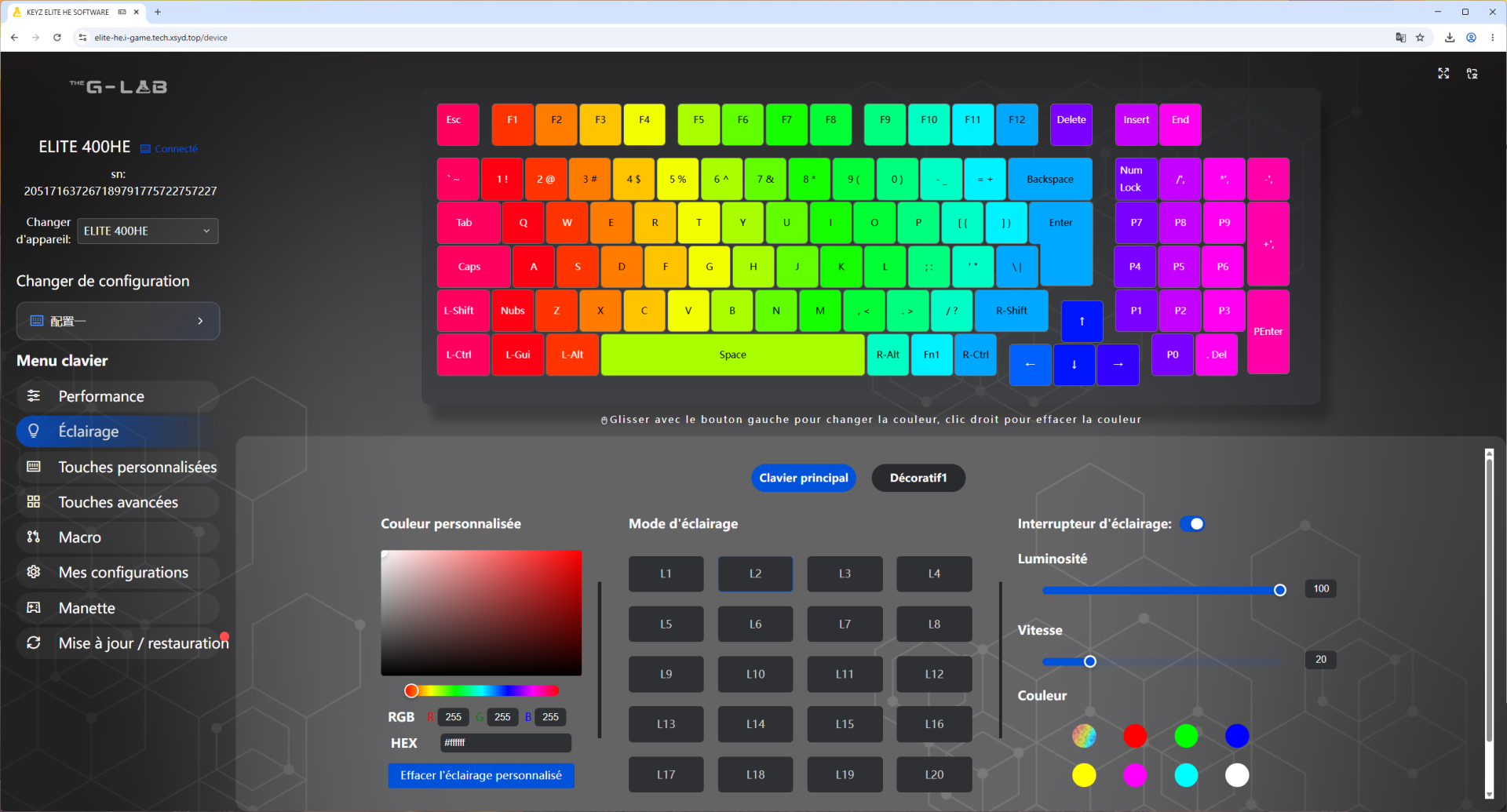Select lighting mode L1
The width and height of the screenshot is (1507, 812).
(666, 573)
